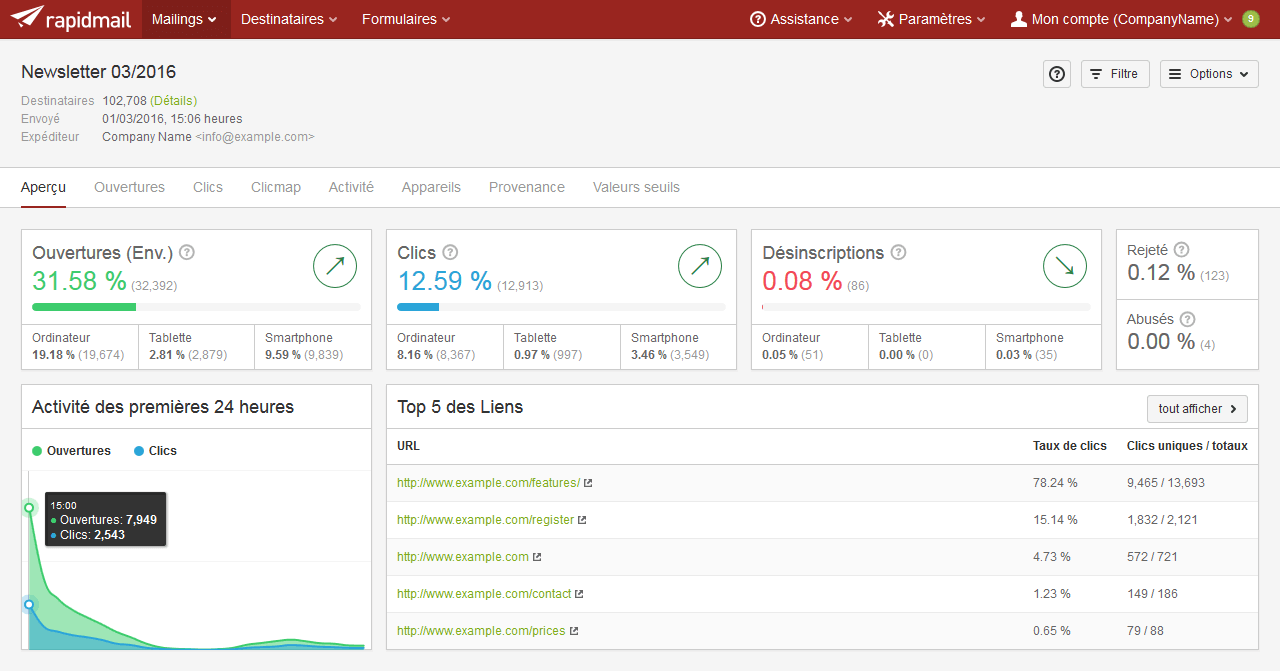Switch to the Provenance tab
The width and height of the screenshot is (1280, 671).
pyautogui.click(x=527, y=187)
